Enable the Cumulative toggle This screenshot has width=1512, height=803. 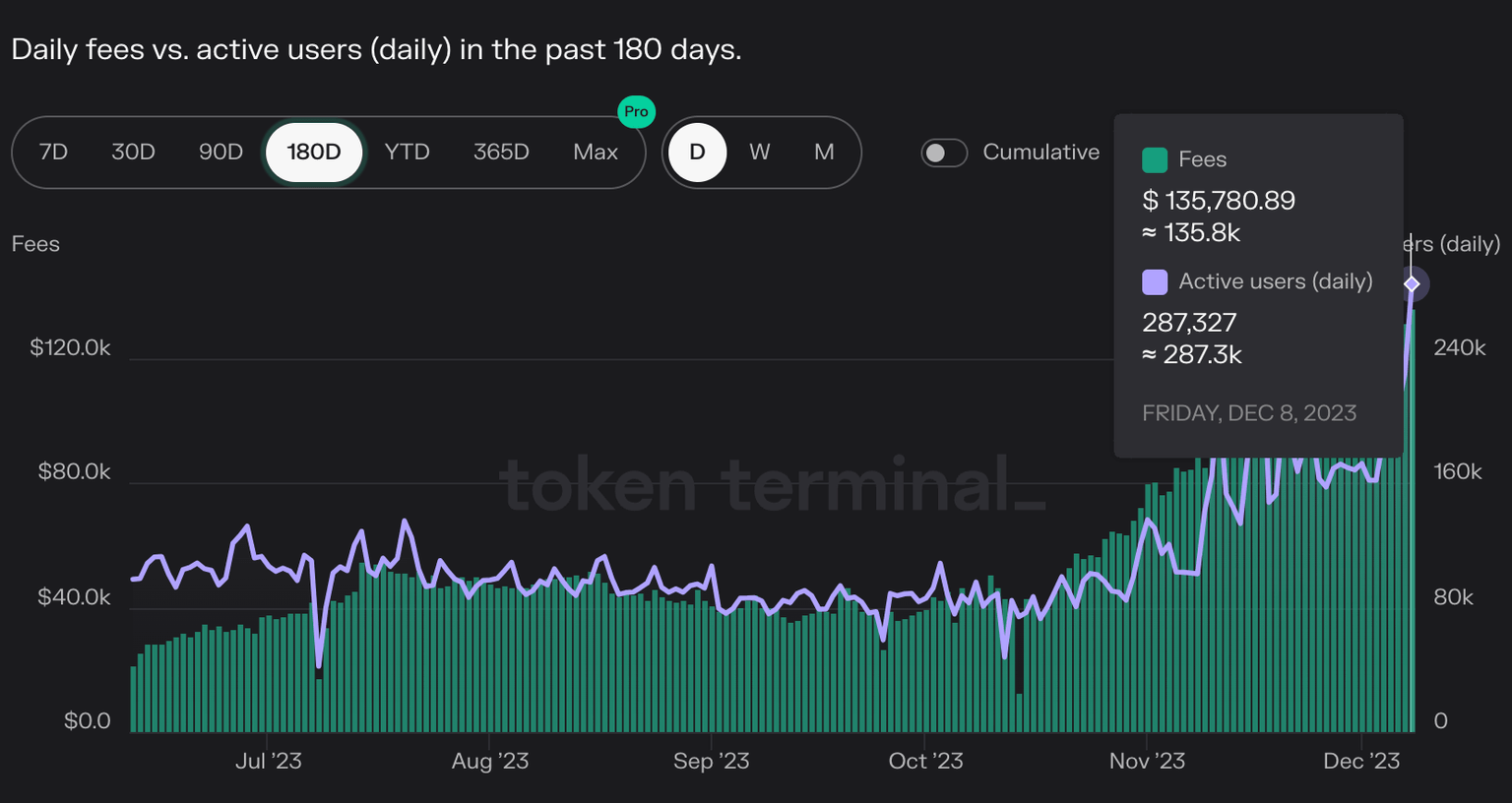944,153
